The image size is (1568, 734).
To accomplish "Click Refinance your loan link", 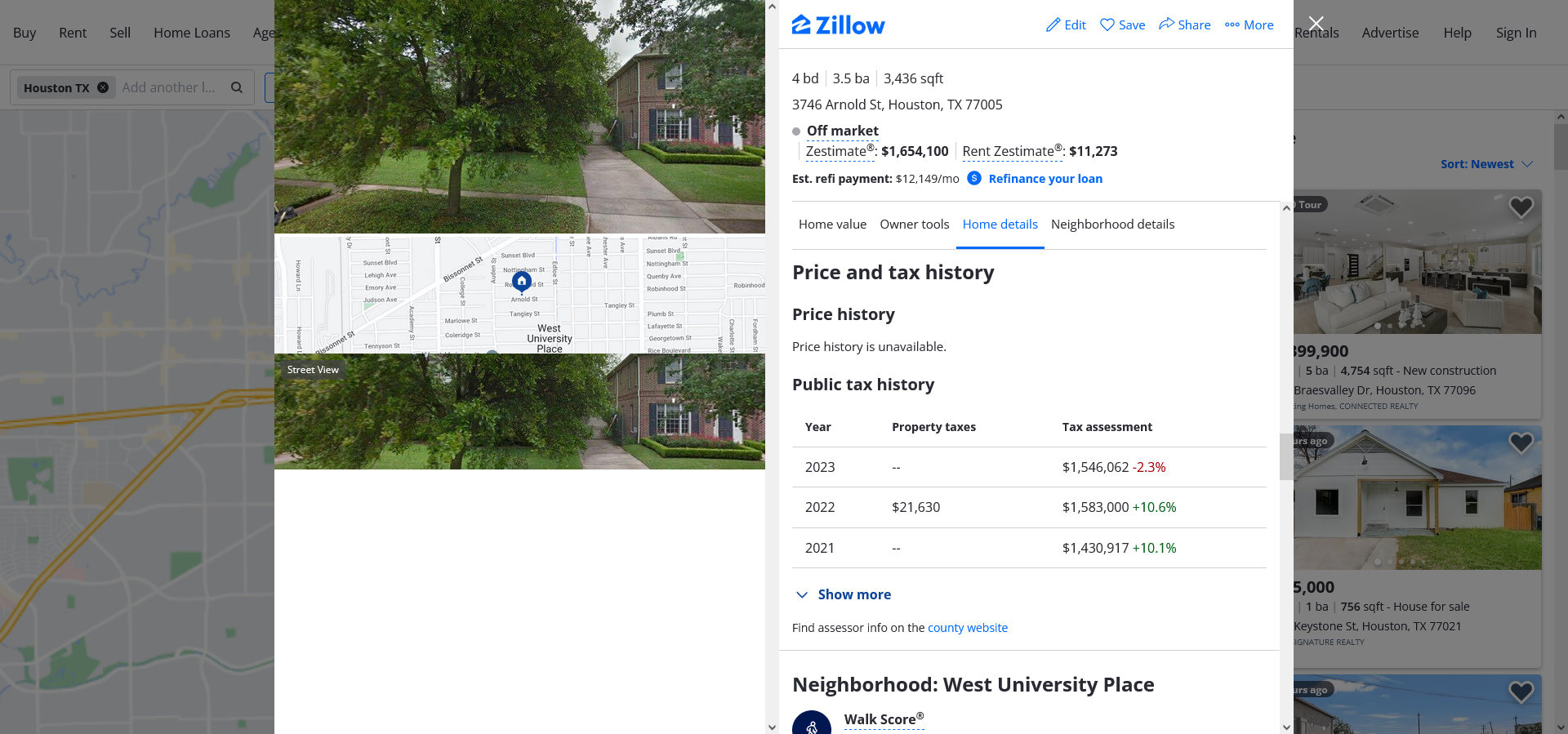I will pos(1045,179).
